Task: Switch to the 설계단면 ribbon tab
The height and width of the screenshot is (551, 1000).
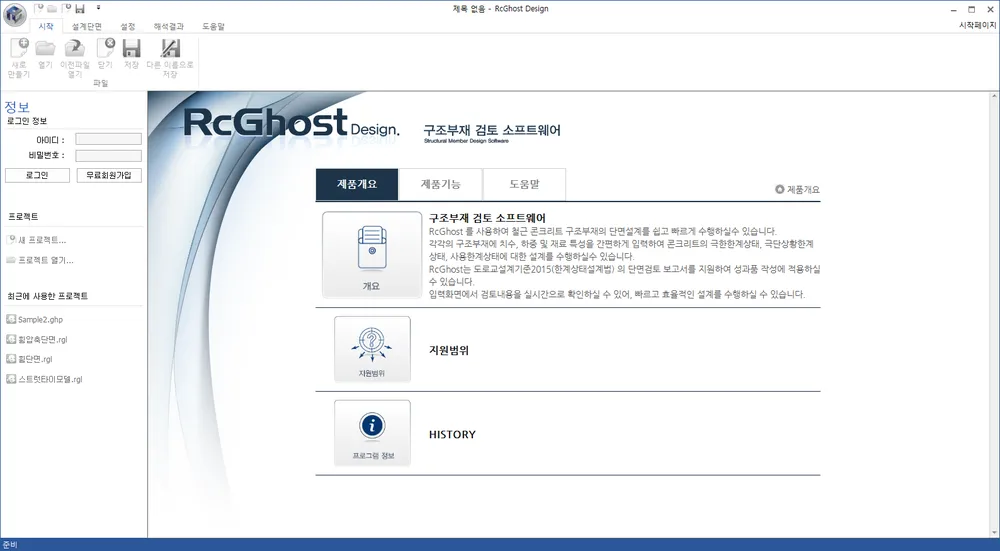Action: (87, 26)
